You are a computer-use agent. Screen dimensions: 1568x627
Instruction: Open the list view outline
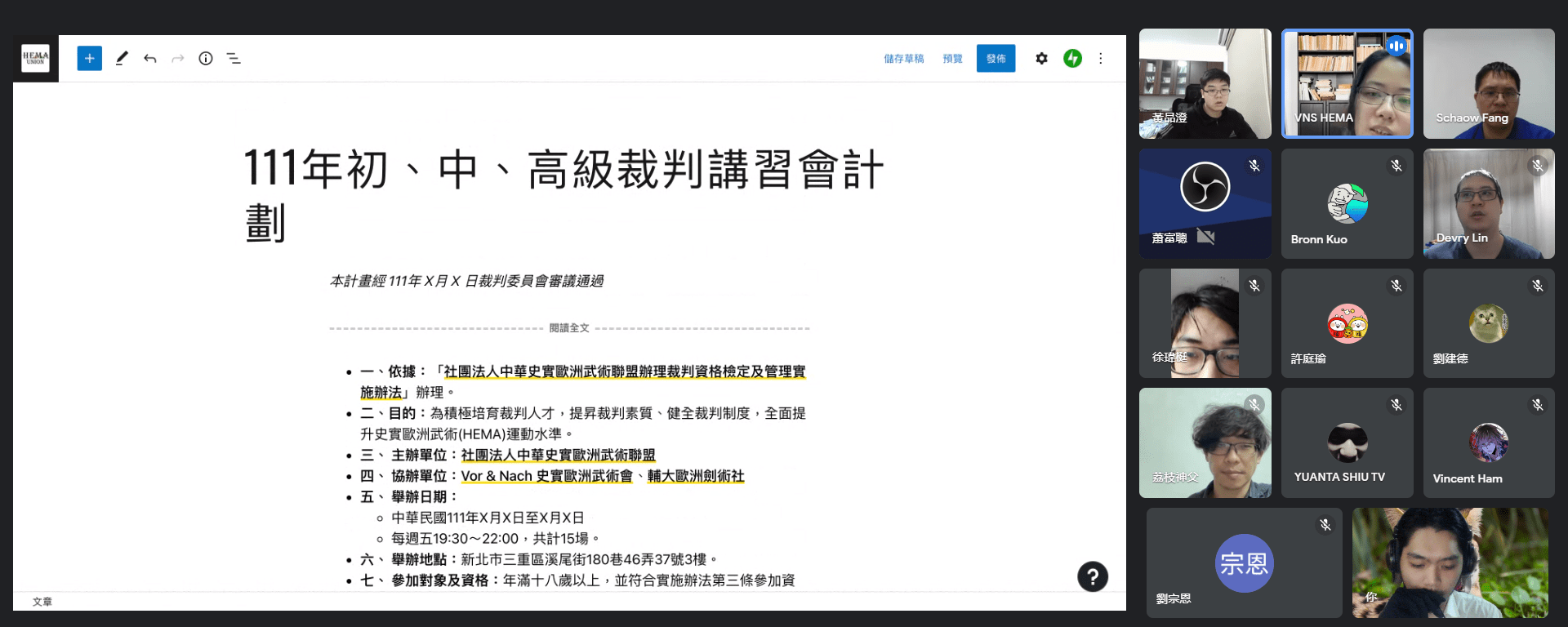[234, 59]
